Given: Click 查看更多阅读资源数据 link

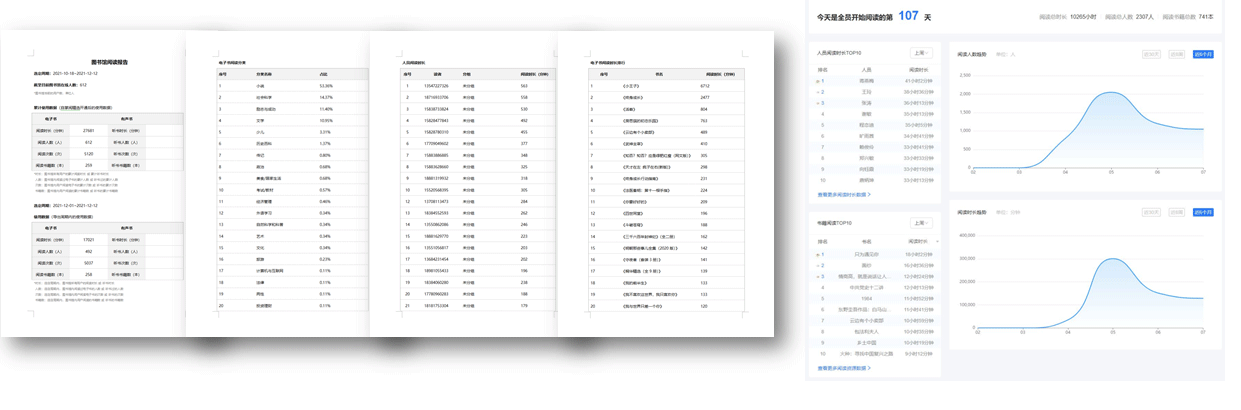Looking at the screenshot, I should 844,368.
